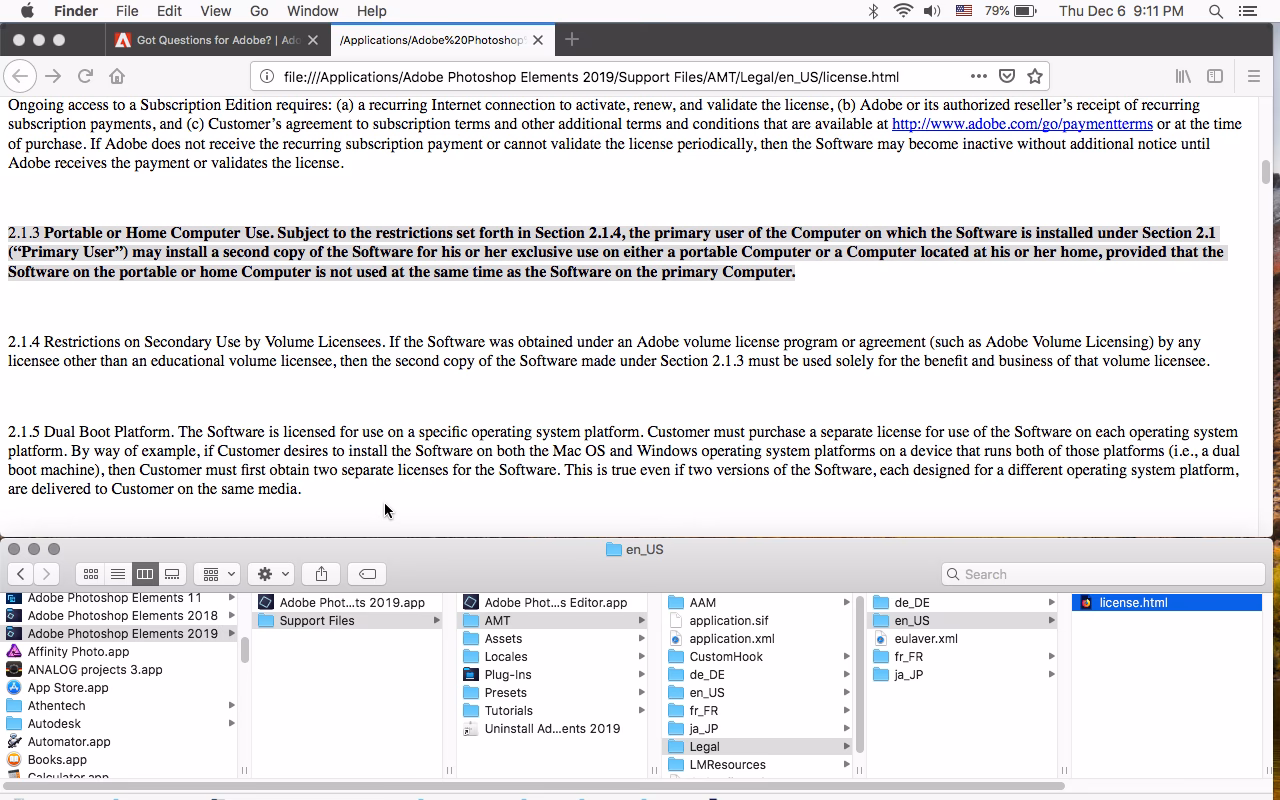The image size is (1280, 800).
Task: Switch Finder to list view
Action: tap(118, 574)
